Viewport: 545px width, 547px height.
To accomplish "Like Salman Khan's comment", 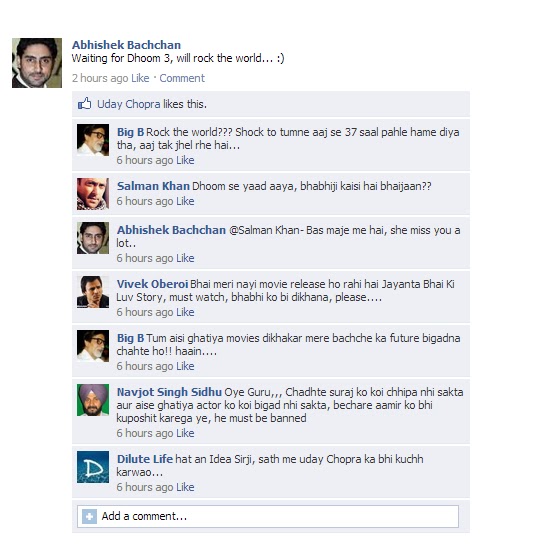I will tap(185, 201).
